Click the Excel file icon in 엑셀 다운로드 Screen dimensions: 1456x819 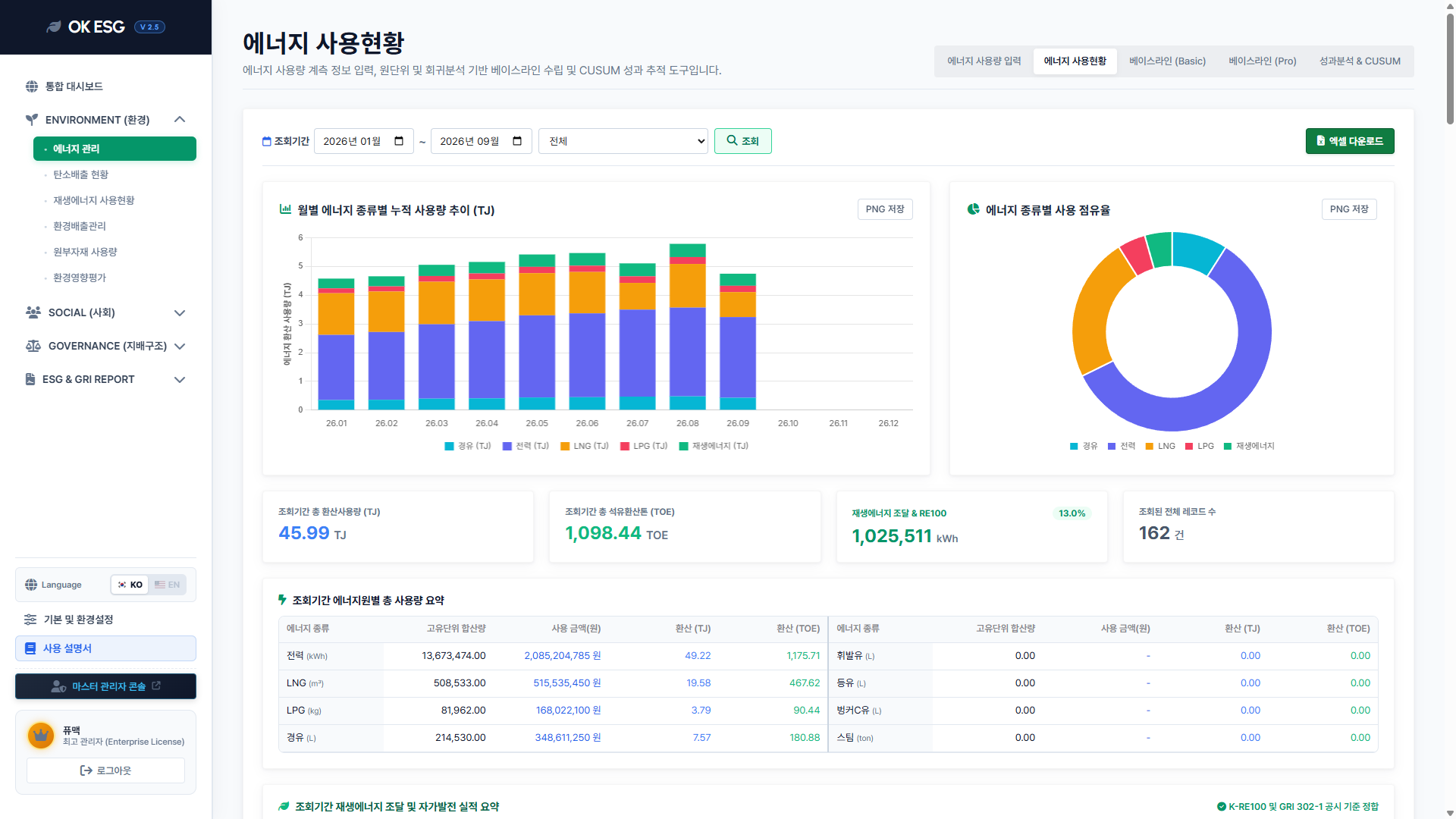[1320, 141]
